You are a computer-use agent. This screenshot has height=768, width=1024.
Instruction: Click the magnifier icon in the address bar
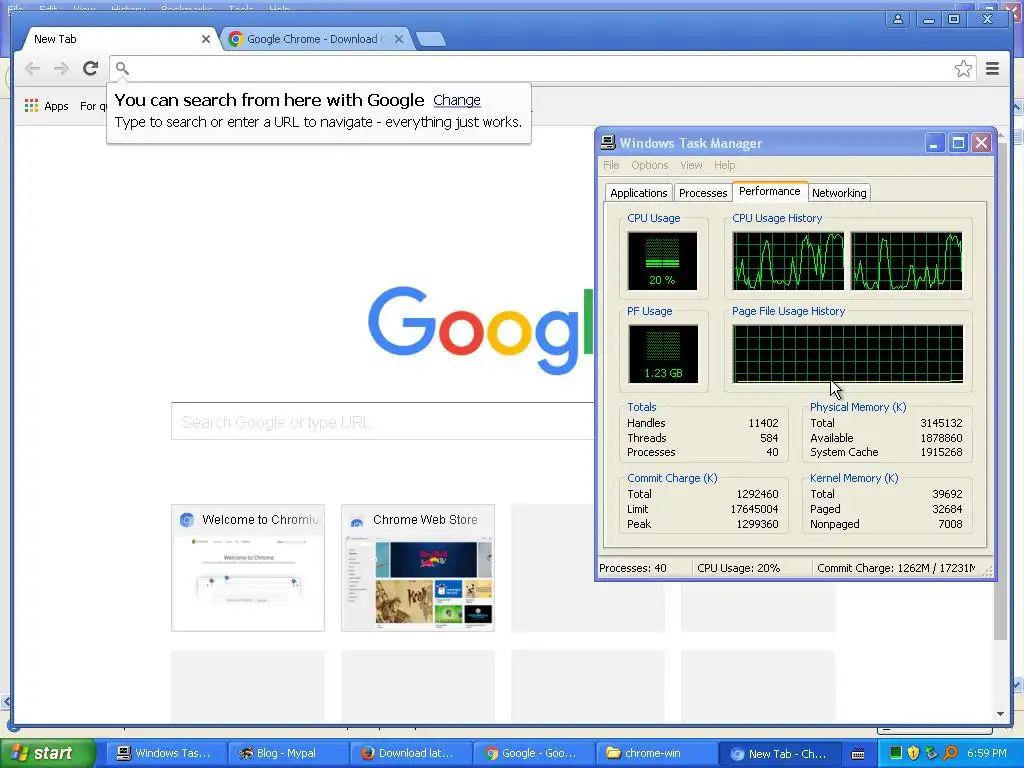[x=122, y=68]
